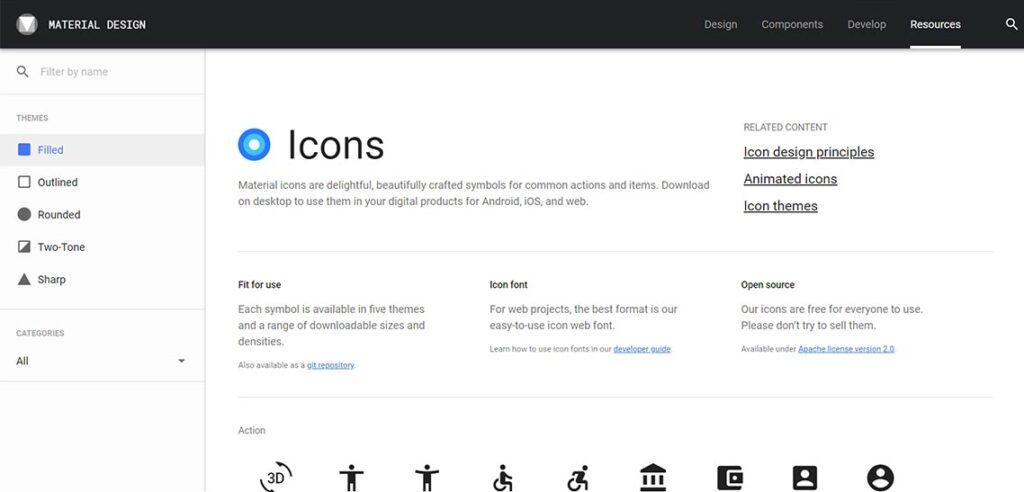Open the Components tab
This screenshot has width=1024, height=492.
click(x=792, y=24)
